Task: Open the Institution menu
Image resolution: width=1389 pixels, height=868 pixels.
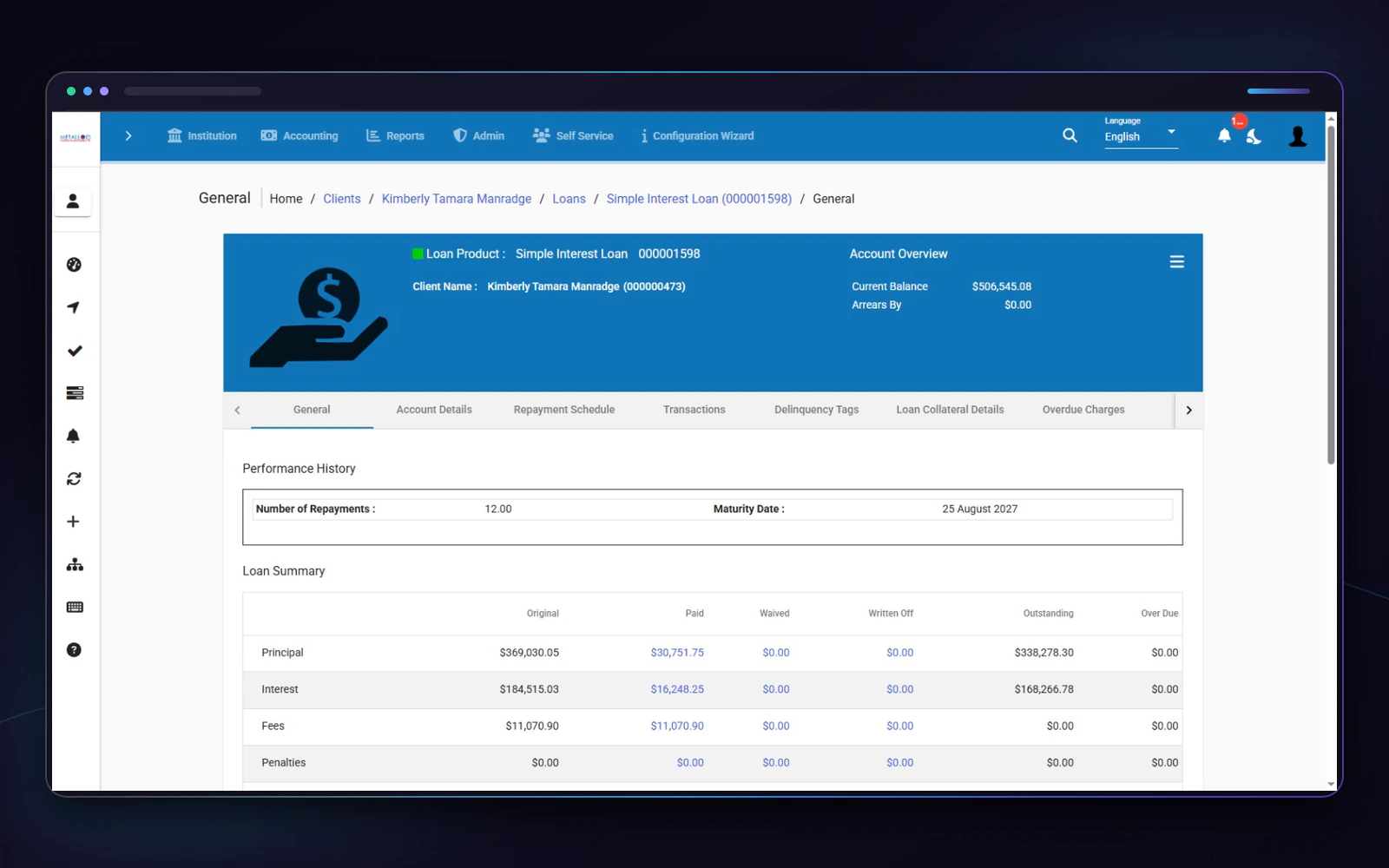Action: coord(202,135)
